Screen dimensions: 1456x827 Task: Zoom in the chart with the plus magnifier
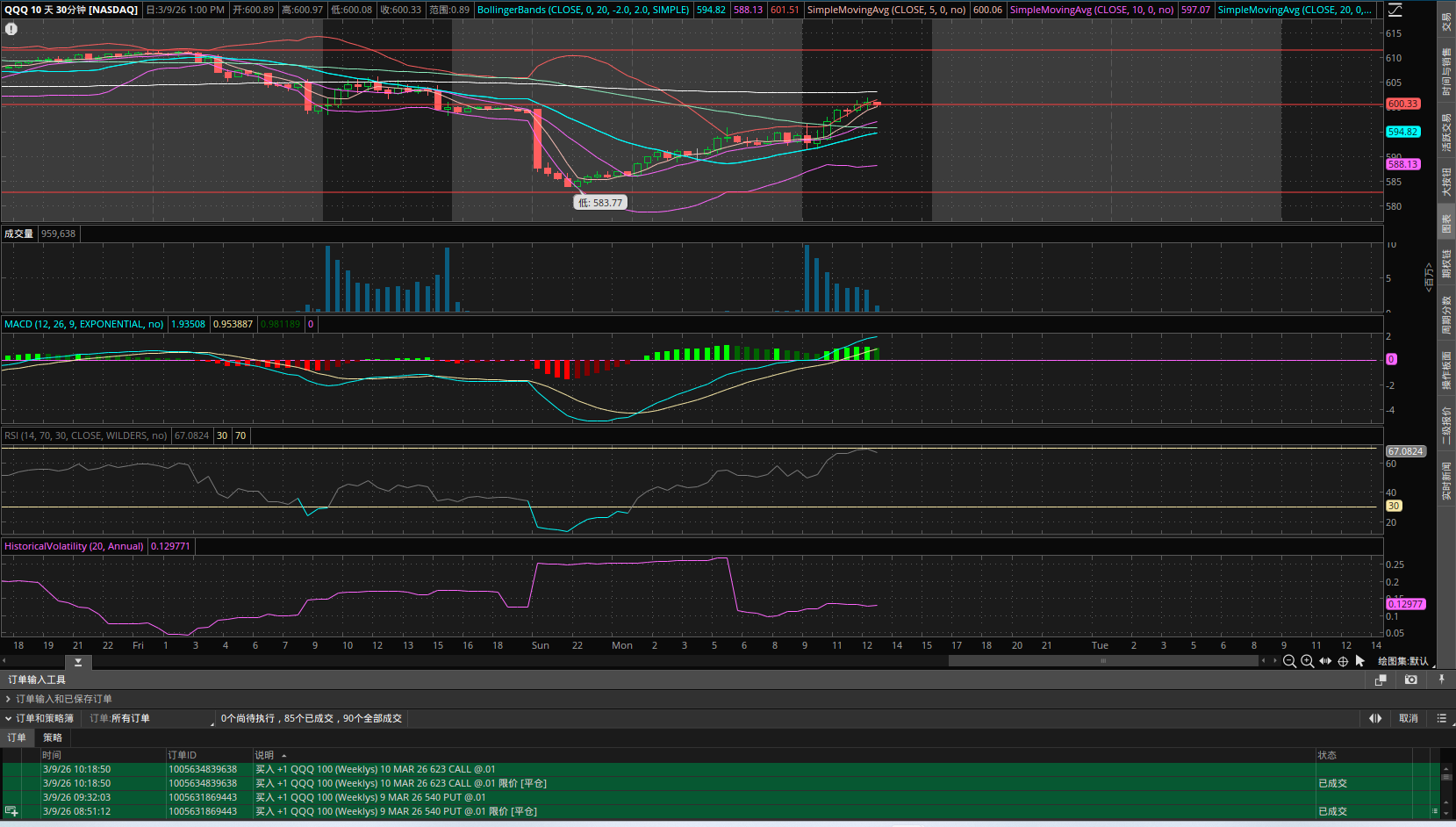[x=1307, y=661]
